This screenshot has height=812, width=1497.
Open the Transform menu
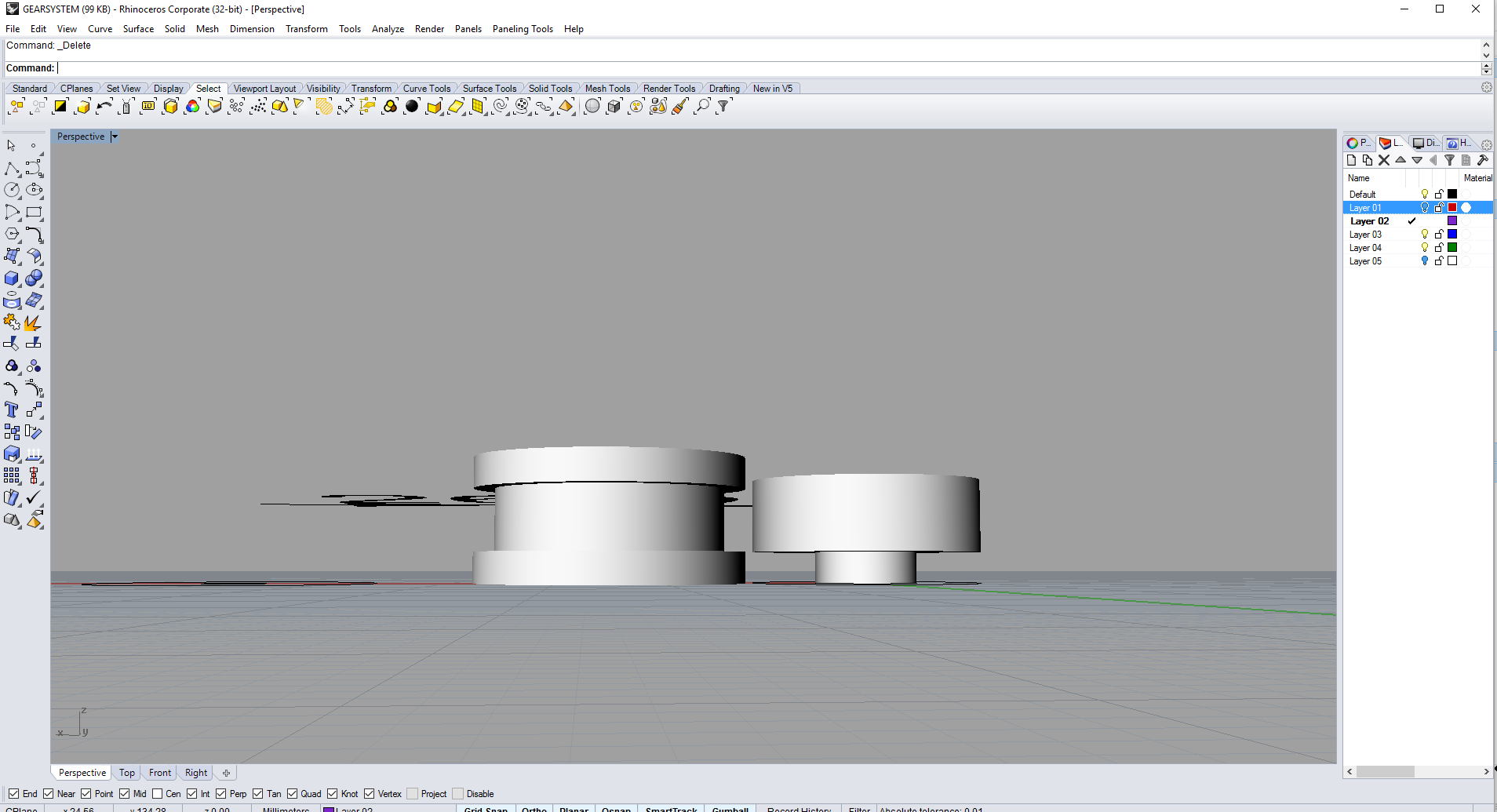tap(307, 29)
